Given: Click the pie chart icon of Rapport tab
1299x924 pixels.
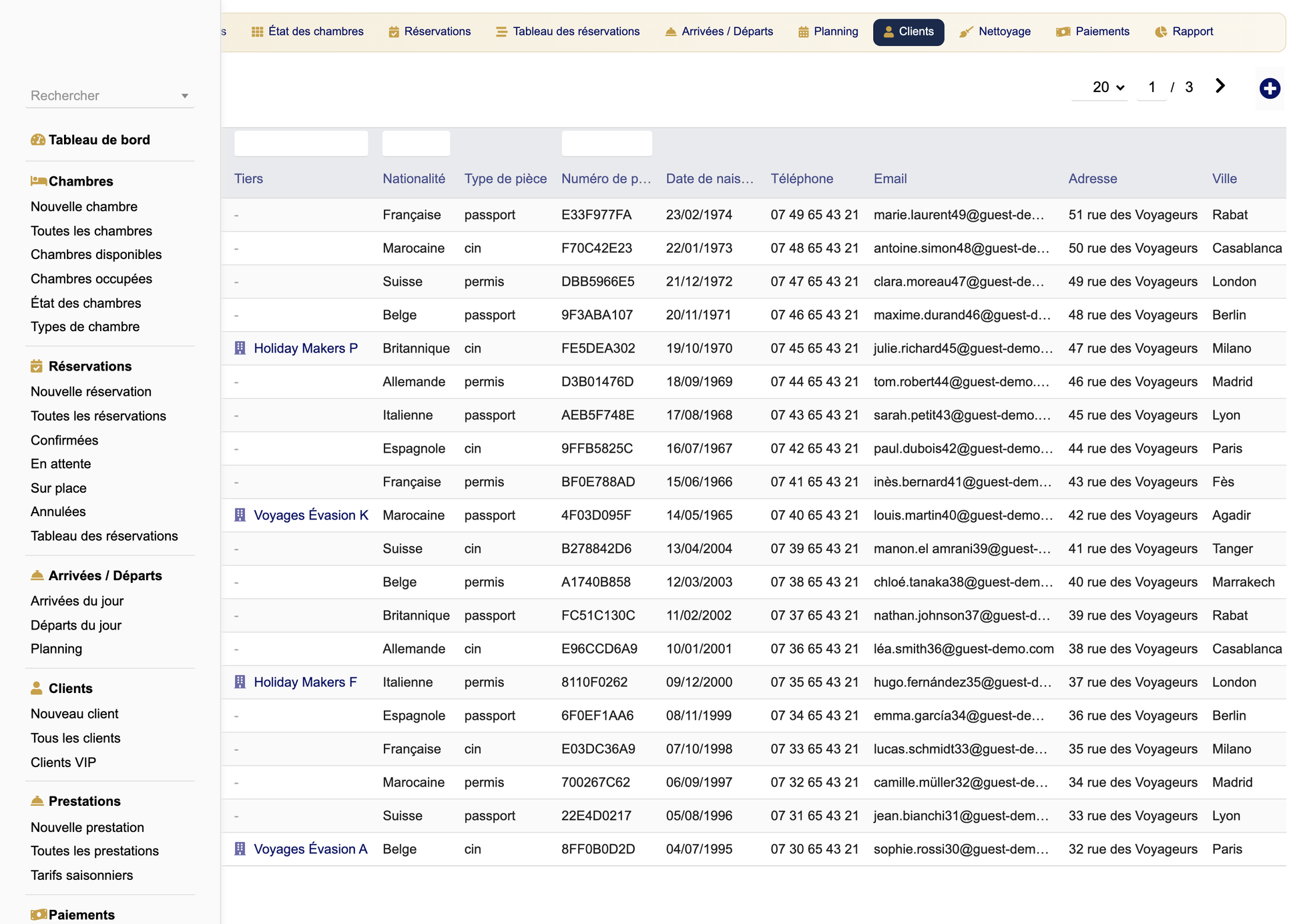Looking at the screenshot, I should (1161, 32).
